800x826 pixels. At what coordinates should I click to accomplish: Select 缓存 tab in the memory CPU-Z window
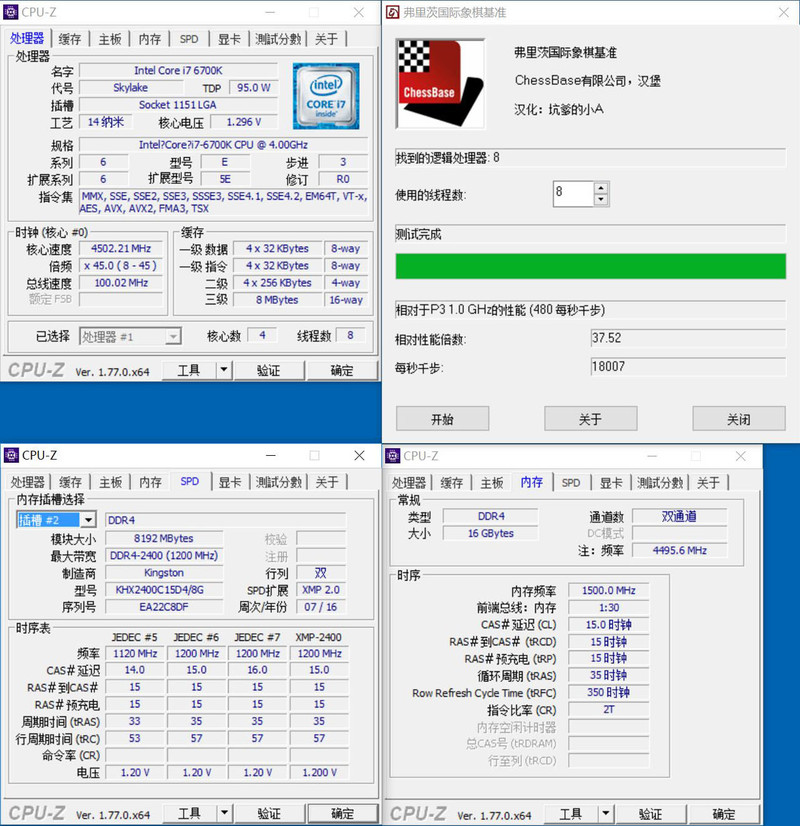(451, 483)
